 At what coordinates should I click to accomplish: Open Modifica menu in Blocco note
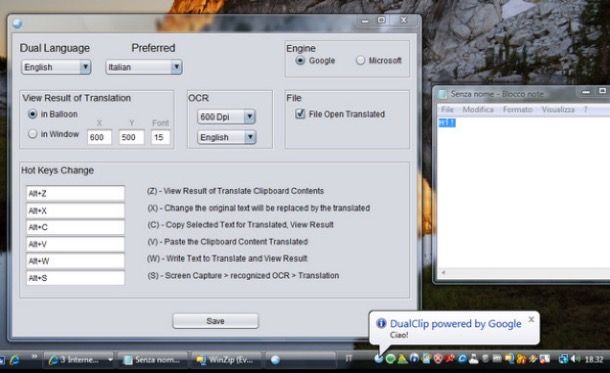[x=478, y=109]
